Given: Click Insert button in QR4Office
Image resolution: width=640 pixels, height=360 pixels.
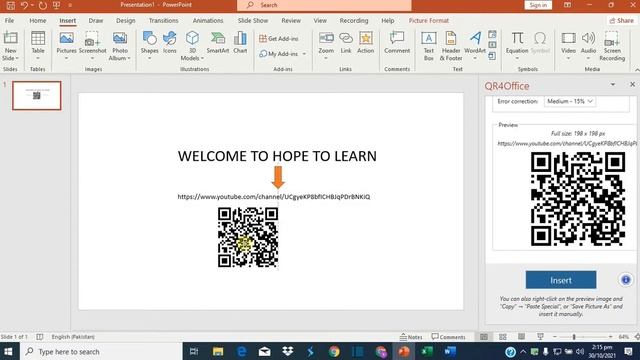Looking at the screenshot, I should (x=561, y=280).
